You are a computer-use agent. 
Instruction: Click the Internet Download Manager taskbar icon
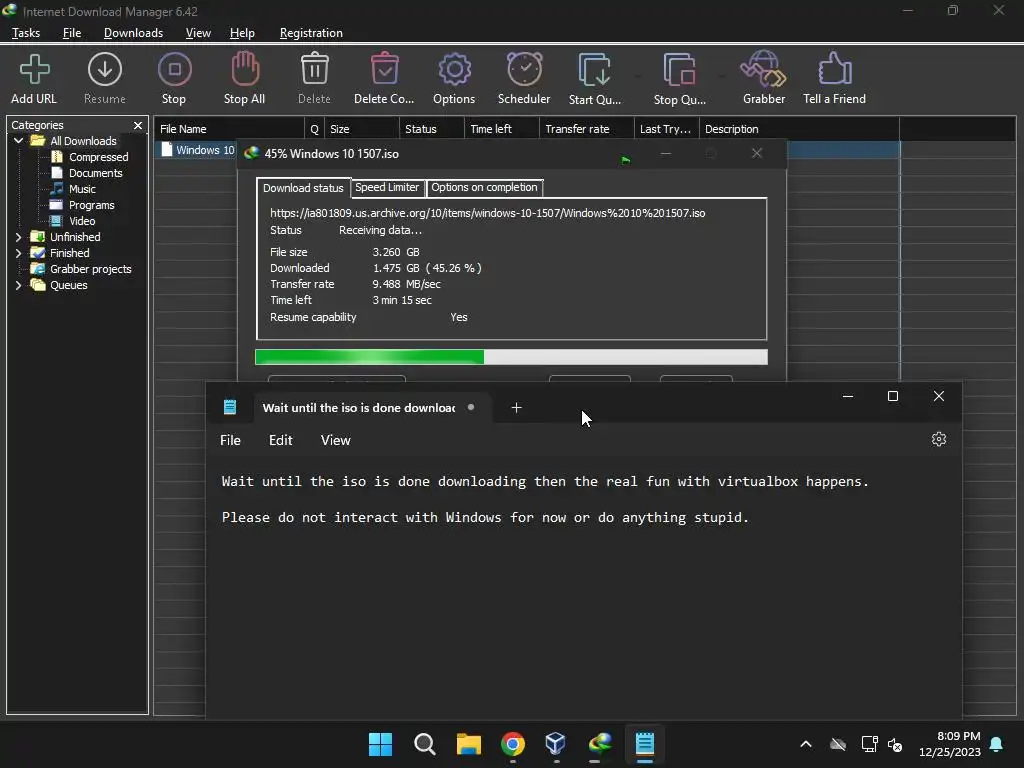coord(600,744)
